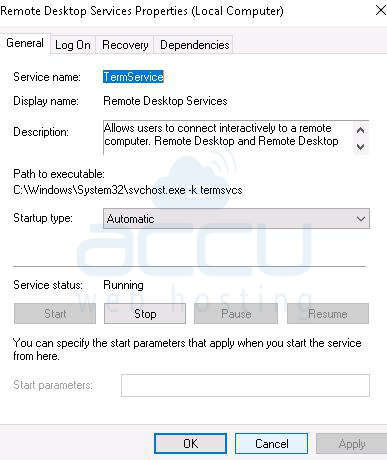Close the Remote Desktop Services Properties dialog

[380, 10]
